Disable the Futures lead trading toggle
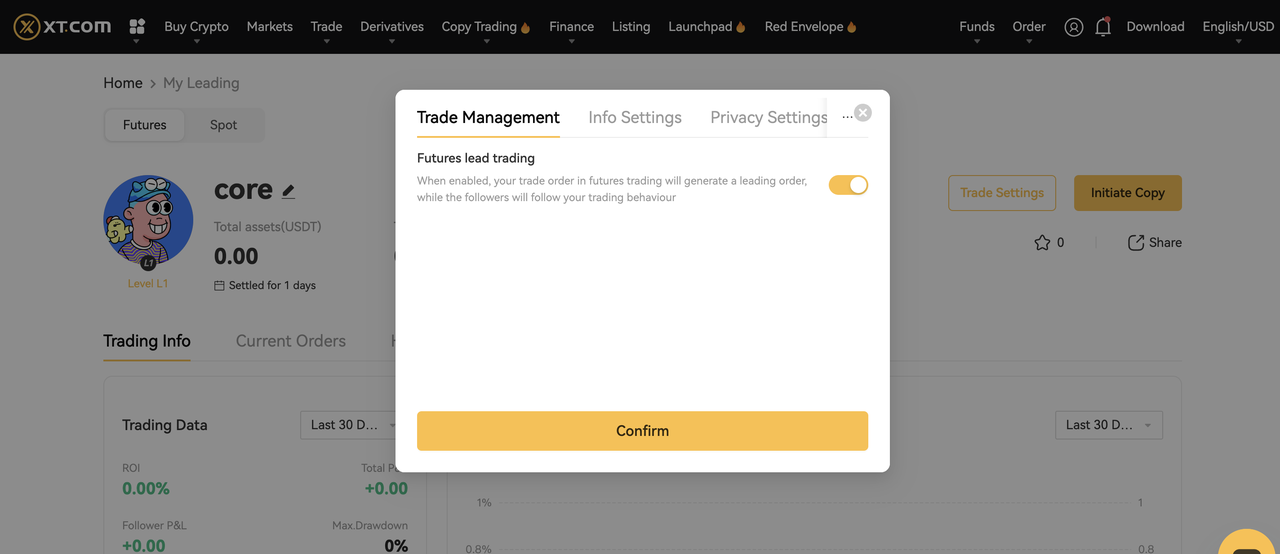The image size is (1280, 554). [x=848, y=185]
